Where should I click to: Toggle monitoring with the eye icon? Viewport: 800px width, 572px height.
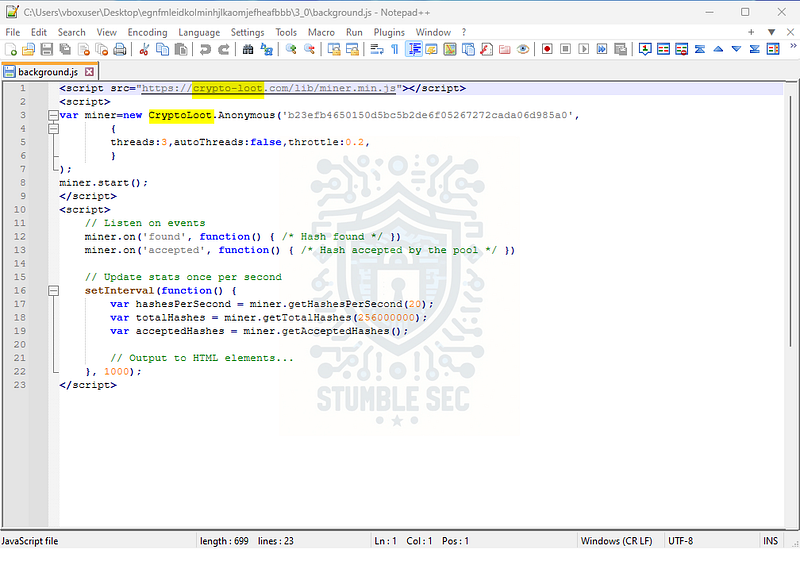[523, 49]
